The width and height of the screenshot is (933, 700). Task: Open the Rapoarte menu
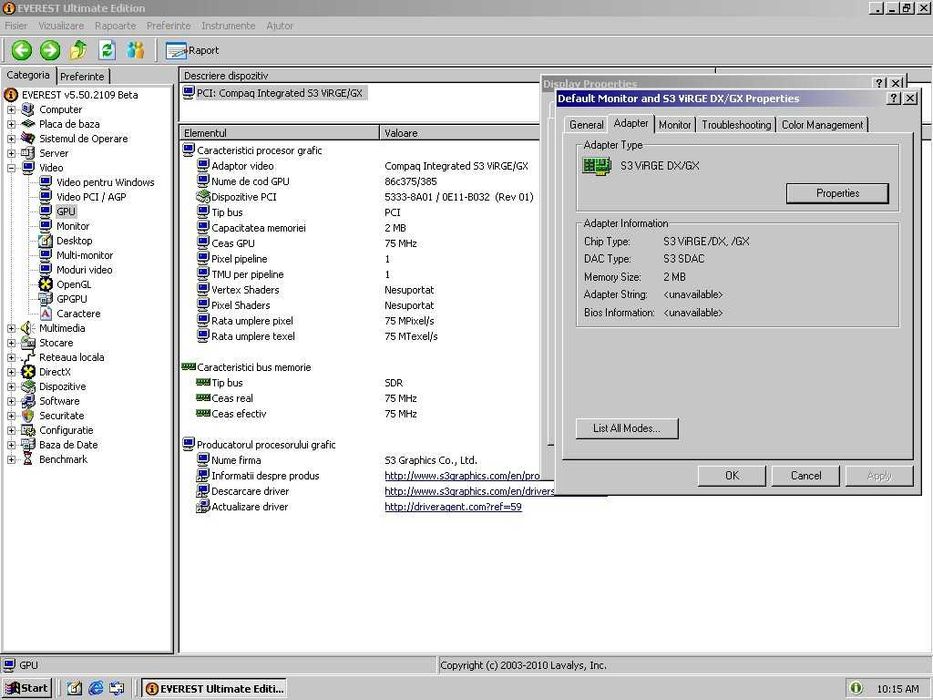point(115,26)
